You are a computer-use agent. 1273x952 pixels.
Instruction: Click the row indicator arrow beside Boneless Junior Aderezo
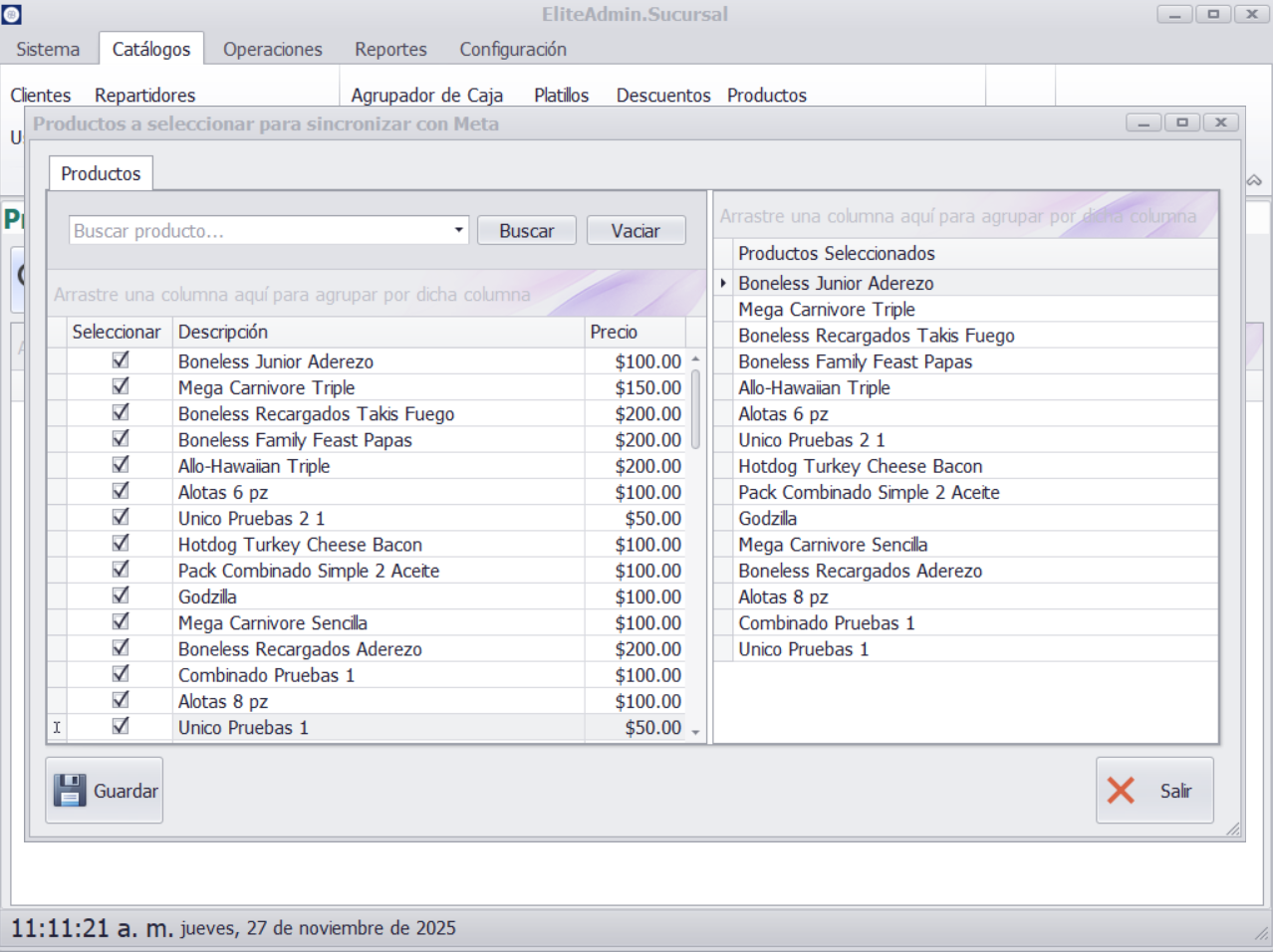pos(723,283)
